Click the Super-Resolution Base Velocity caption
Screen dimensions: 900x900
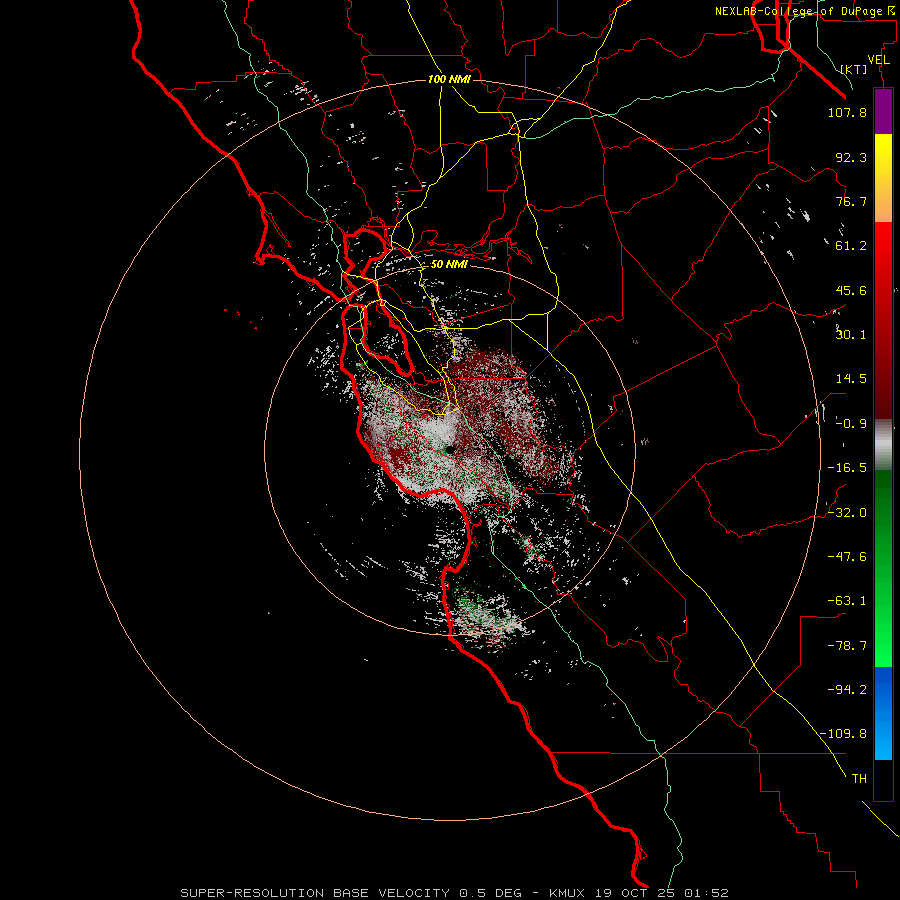point(454,893)
